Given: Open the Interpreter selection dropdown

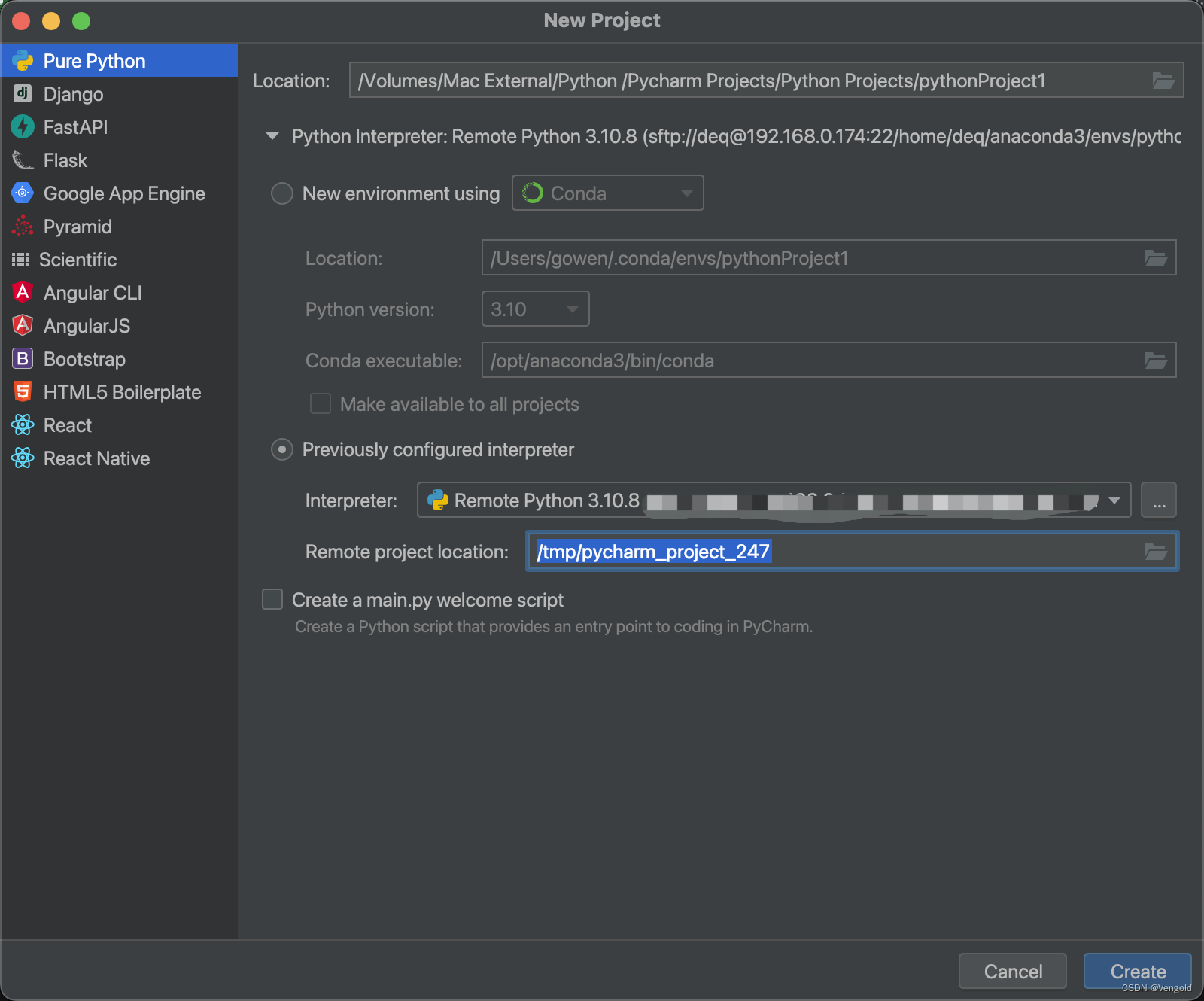Looking at the screenshot, I should [774, 500].
